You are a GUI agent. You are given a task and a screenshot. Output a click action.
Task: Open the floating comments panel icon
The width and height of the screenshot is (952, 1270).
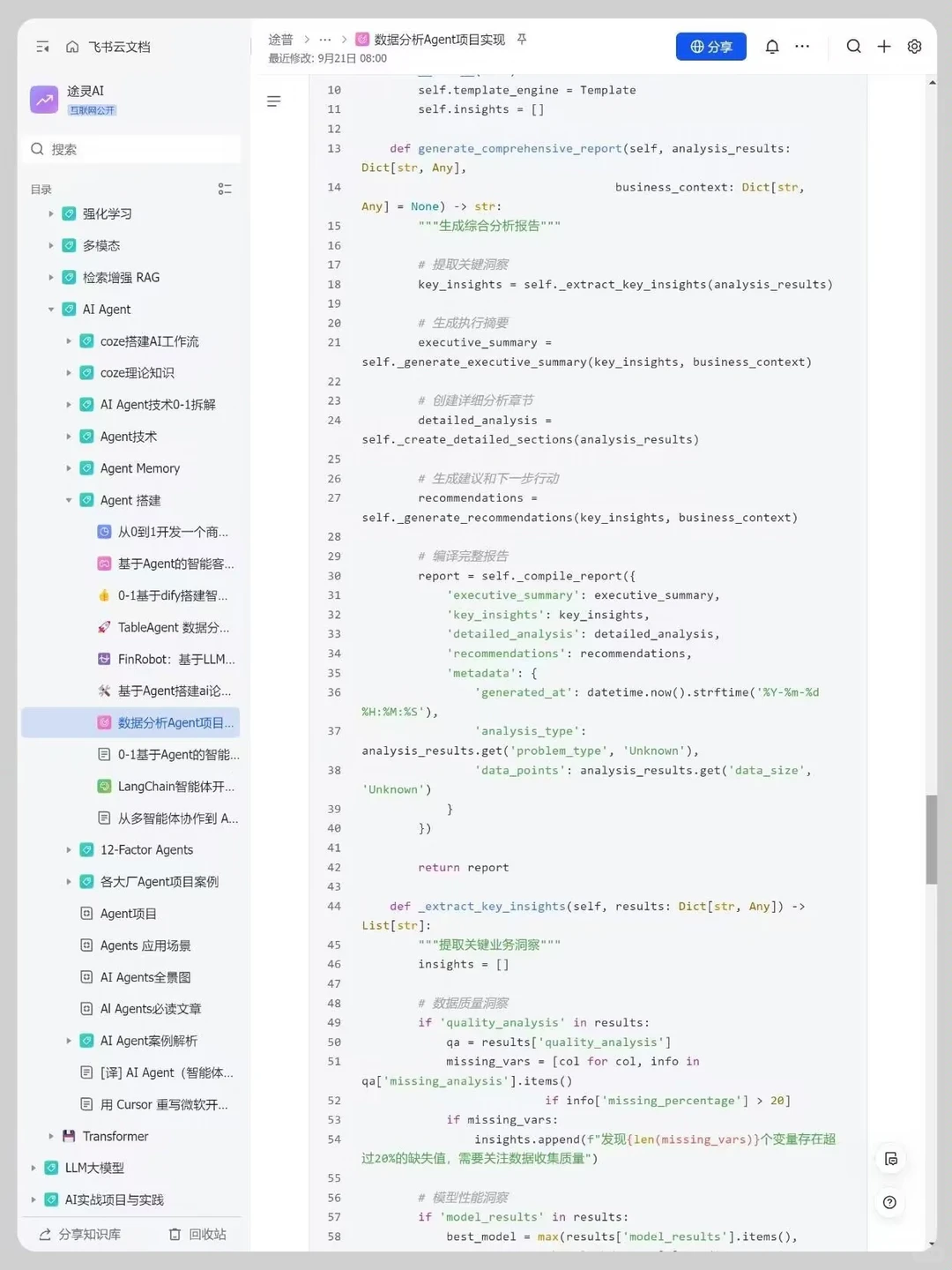pos(891,1159)
